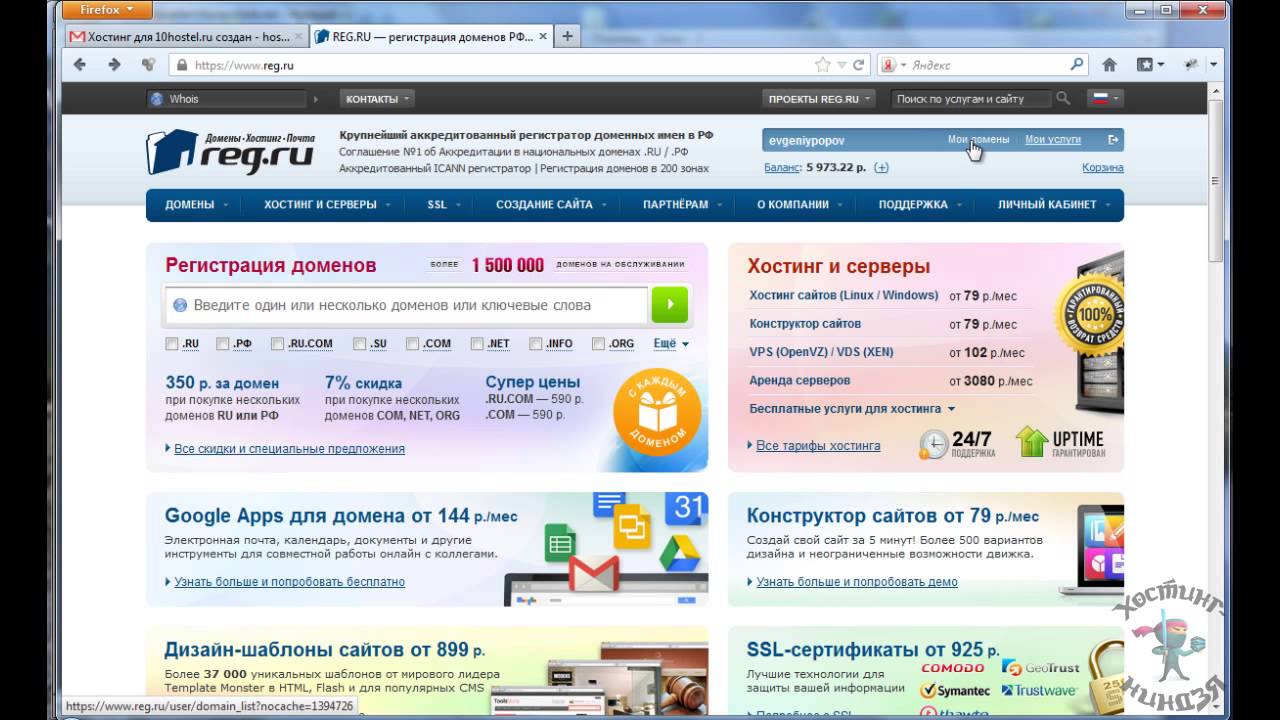Click logout icon next to Мои услуги
1280x720 pixels.
pyautogui.click(x=1113, y=140)
